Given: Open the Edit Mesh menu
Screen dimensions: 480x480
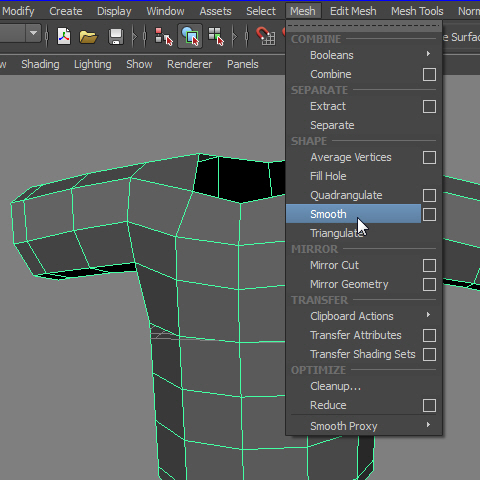Looking at the screenshot, I should (x=353, y=11).
